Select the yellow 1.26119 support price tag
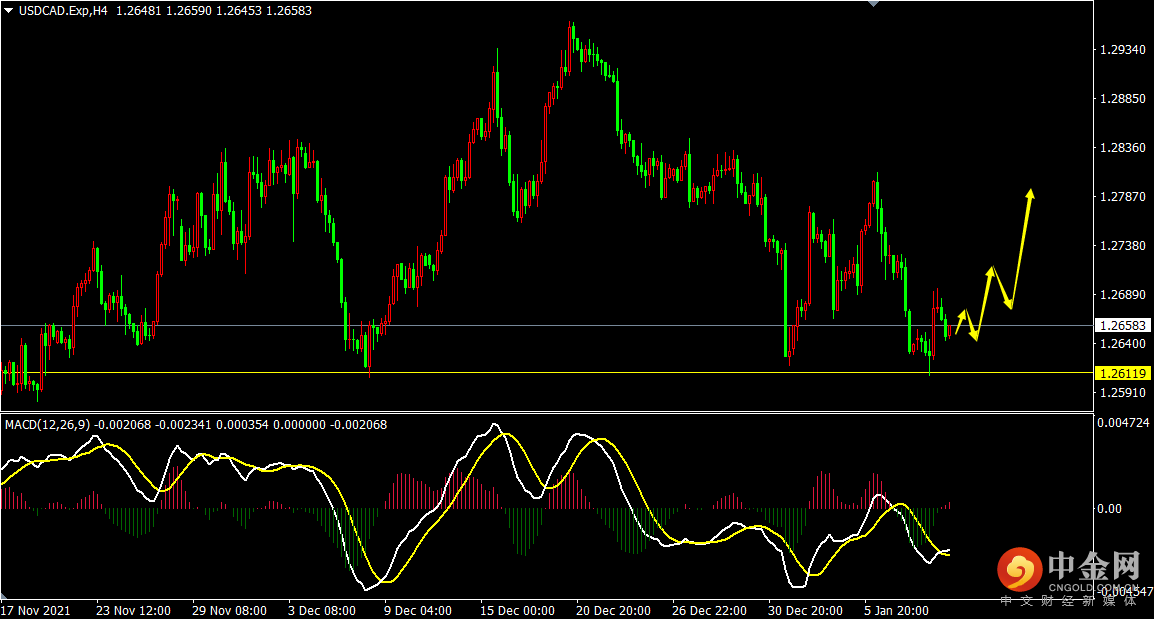The height and width of the screenshot is (619, 1154). (x=1123, y=373)
